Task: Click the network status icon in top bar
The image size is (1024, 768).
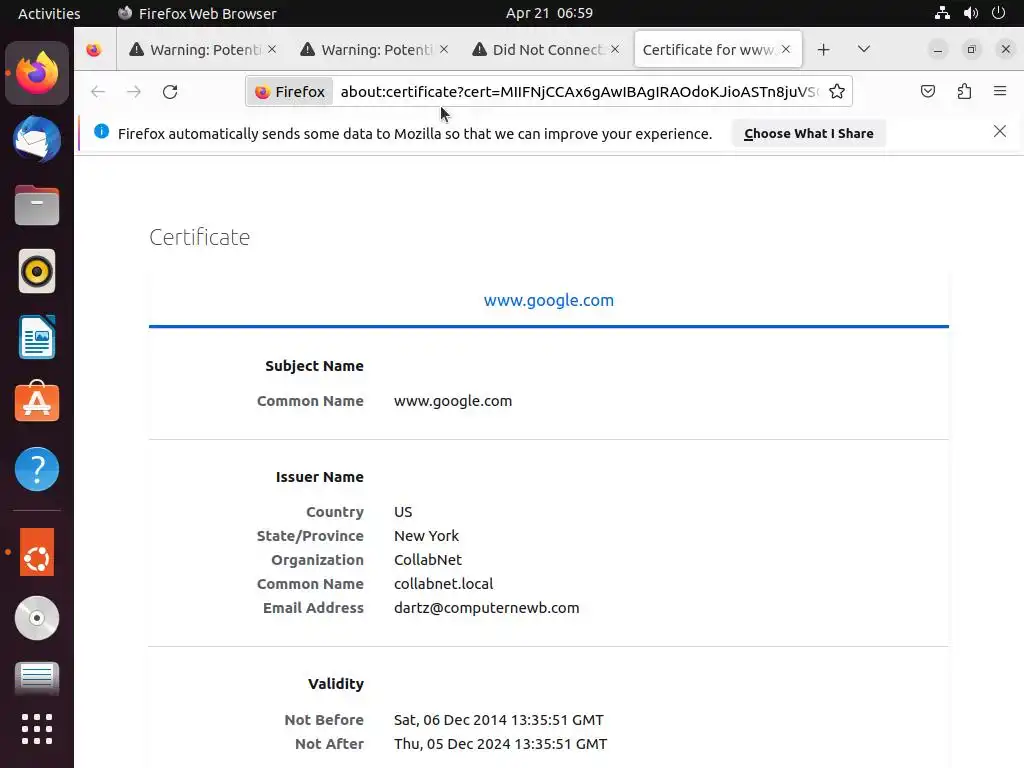Action: tap(942, 13)
